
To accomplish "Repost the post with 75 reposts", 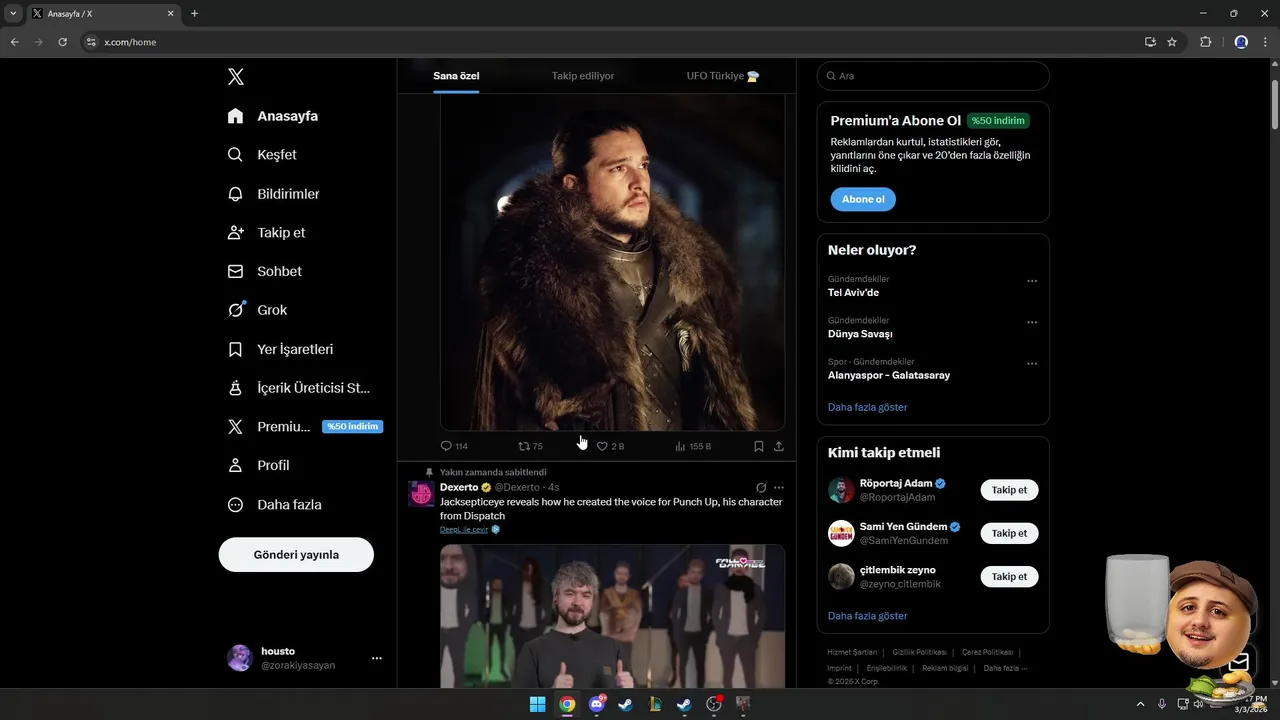I will (x=530, y=446).
